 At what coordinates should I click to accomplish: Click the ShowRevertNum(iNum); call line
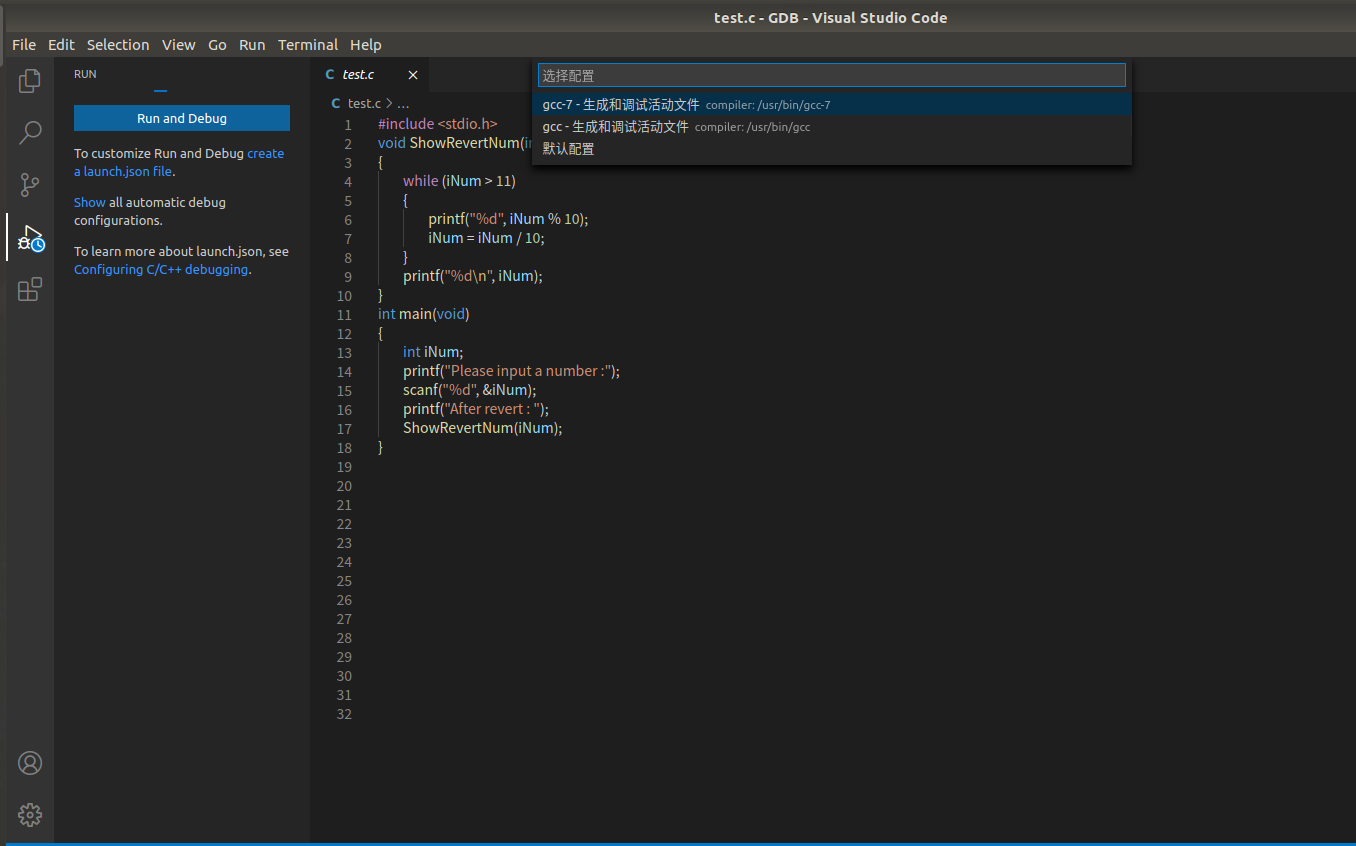coord(482,428)
